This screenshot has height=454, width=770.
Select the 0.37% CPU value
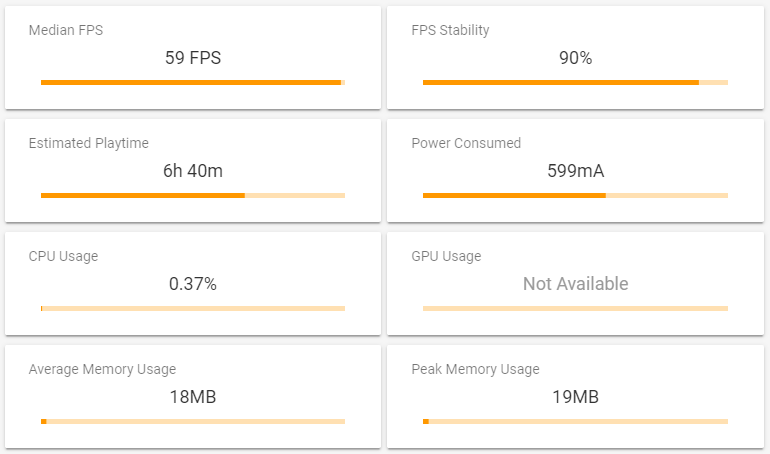193,284
